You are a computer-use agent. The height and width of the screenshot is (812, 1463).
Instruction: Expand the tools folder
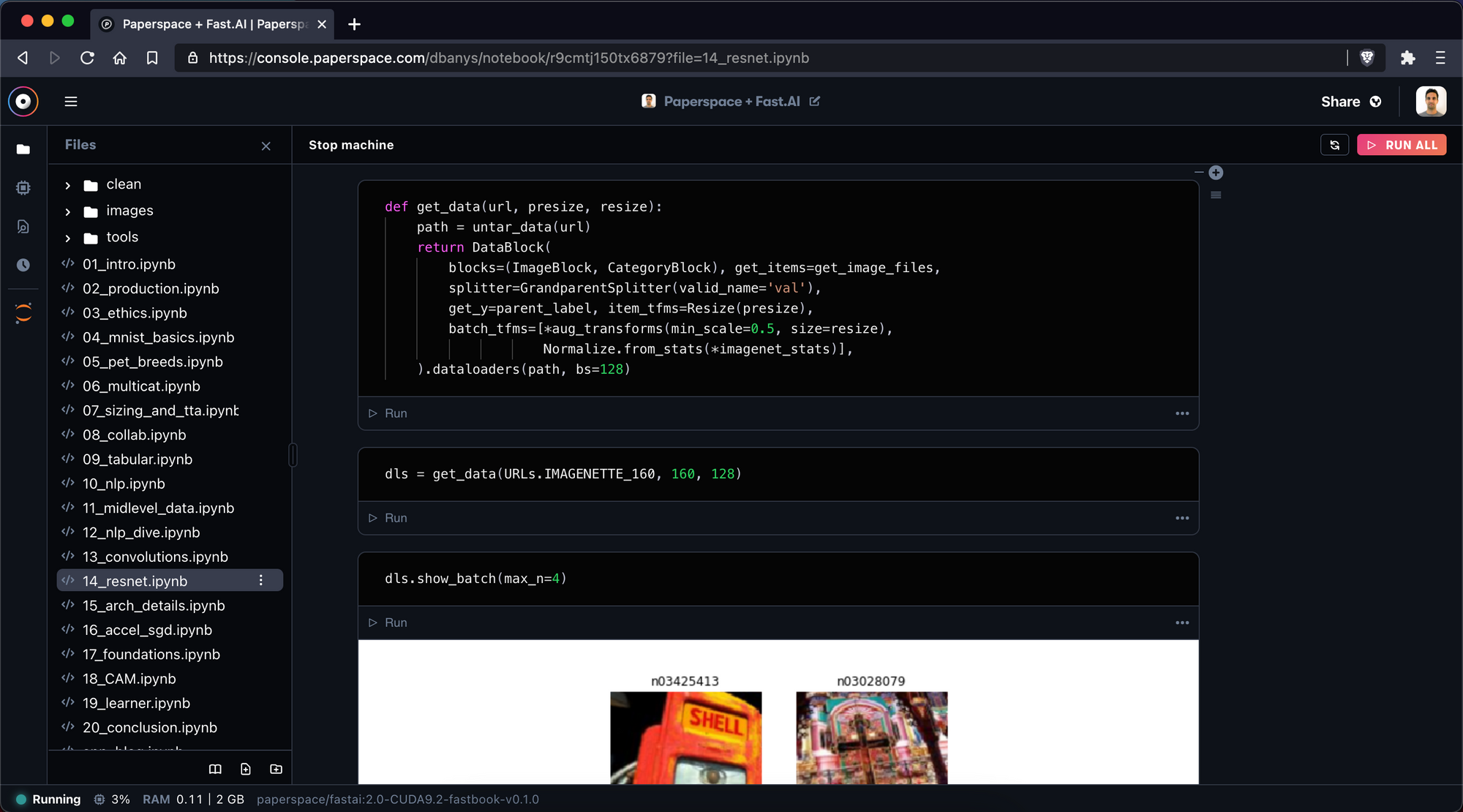68,238
